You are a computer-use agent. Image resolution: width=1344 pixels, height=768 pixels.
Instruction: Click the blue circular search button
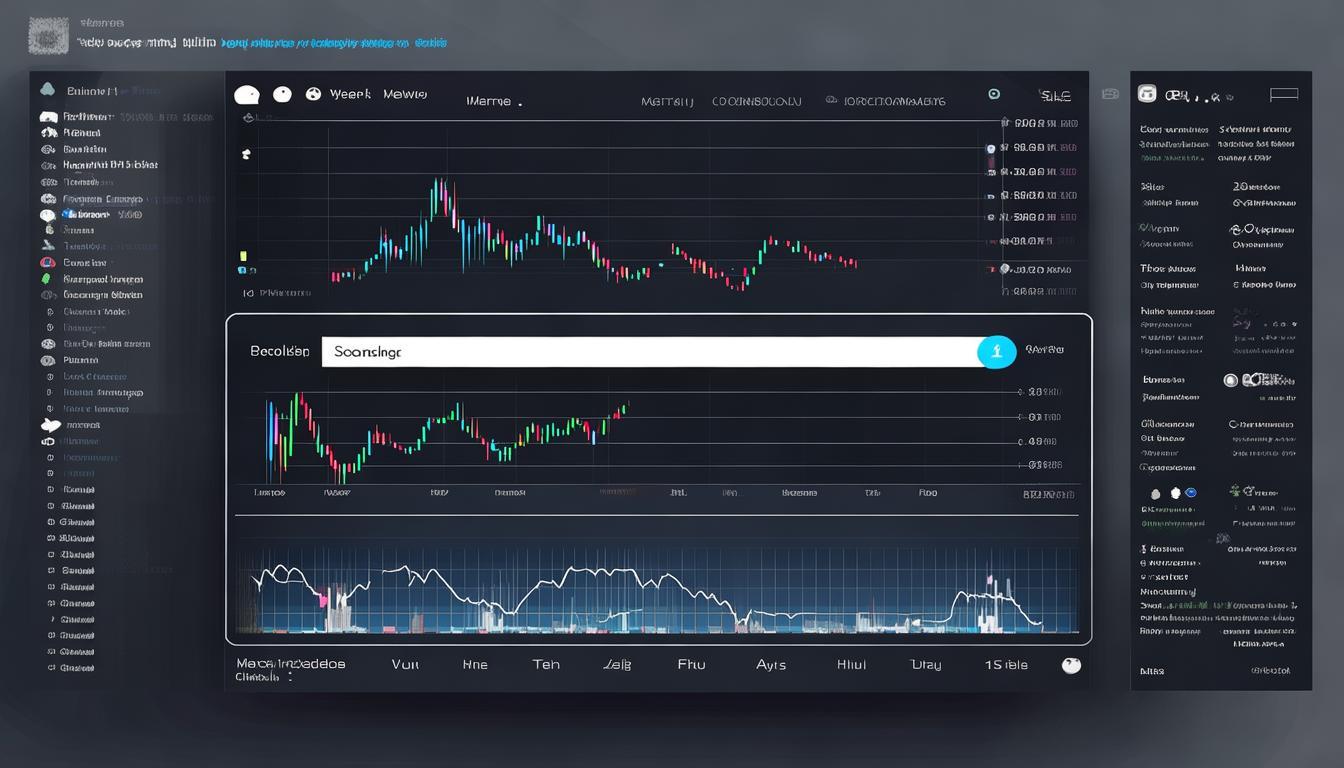(997, 352)
